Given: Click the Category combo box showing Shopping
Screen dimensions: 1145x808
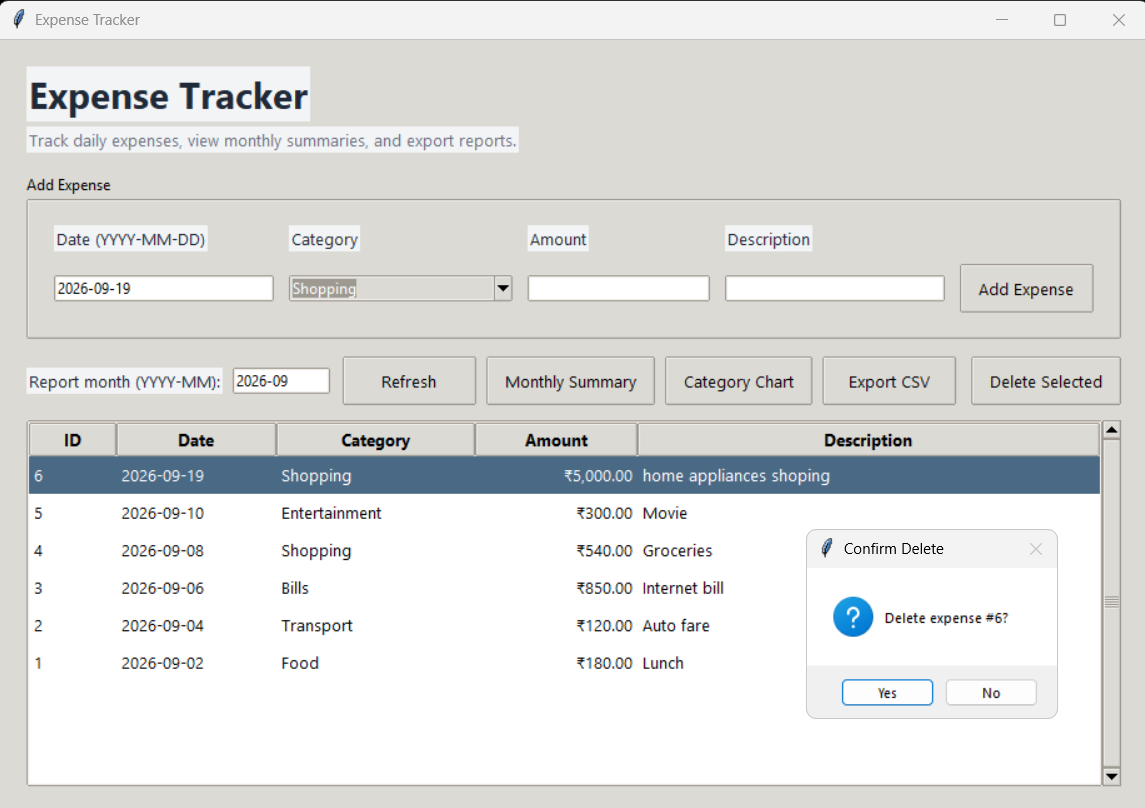Looking at the screenshot, I should [399, 288].
